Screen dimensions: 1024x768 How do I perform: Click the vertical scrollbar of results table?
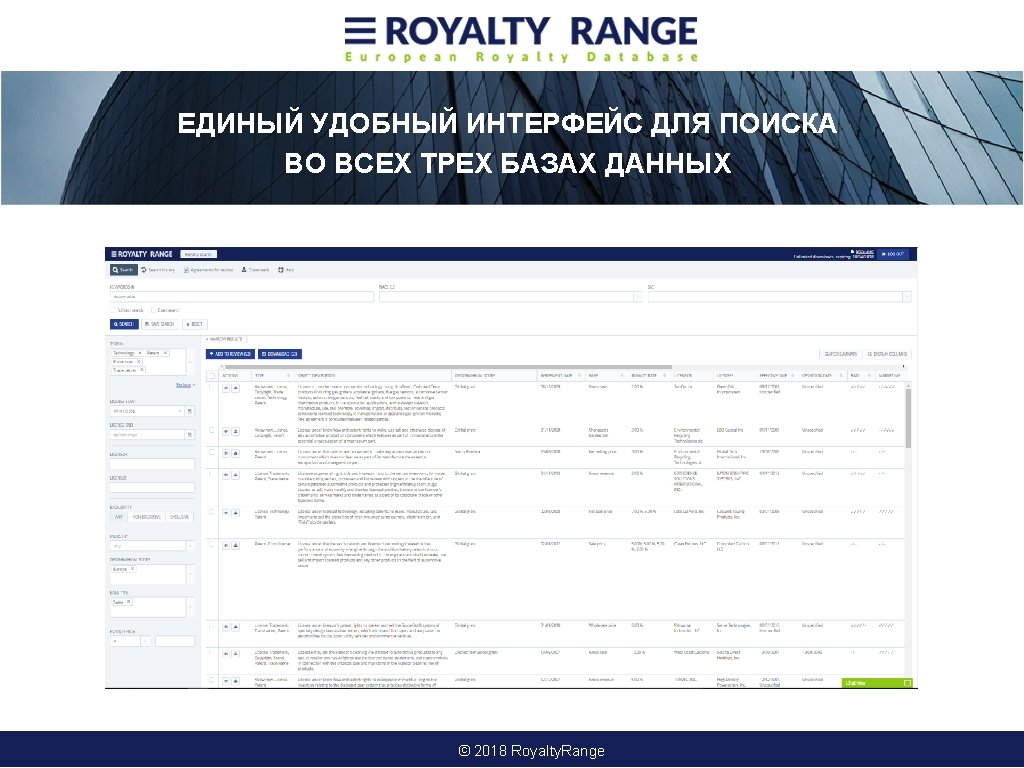pyautogui.click(x=908, y=417)
